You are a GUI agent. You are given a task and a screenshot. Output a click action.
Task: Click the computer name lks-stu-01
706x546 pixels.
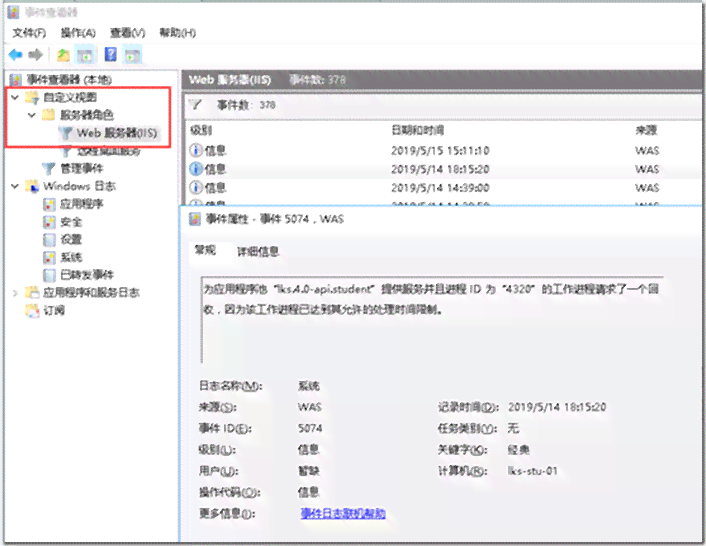click(x=533, y=471)
